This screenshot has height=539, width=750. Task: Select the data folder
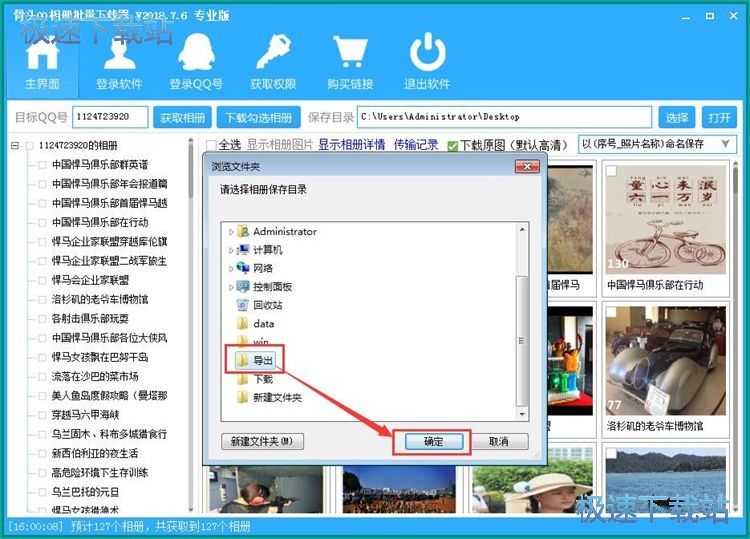coord(264,324)
